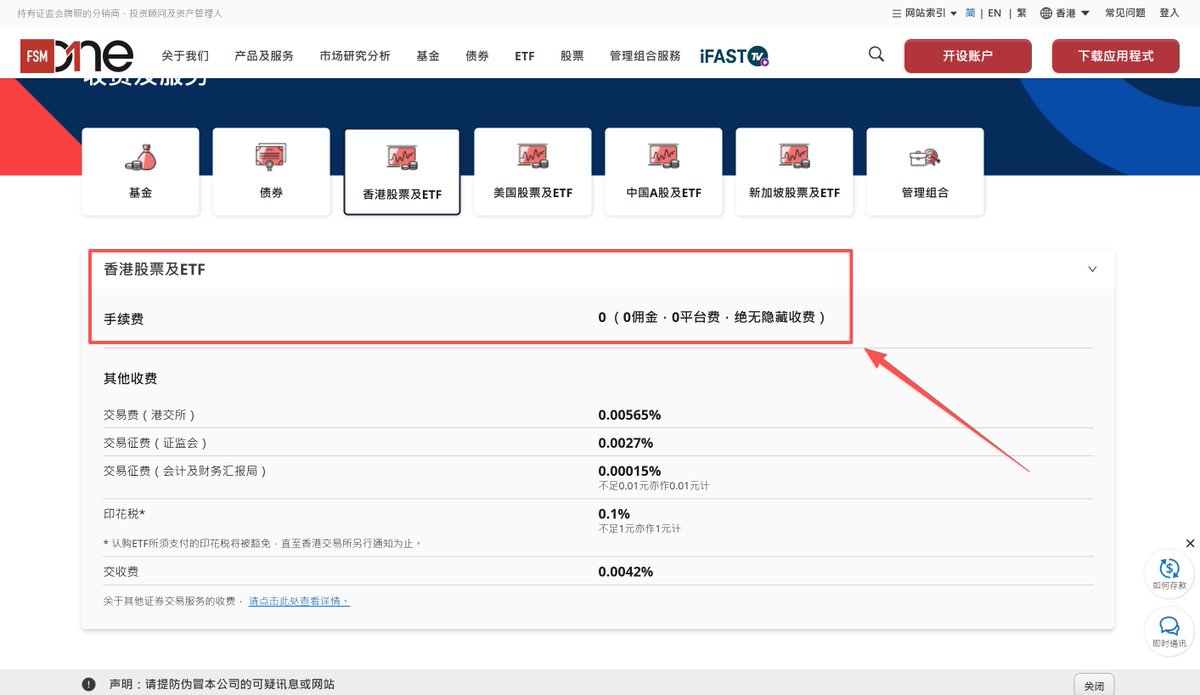
Task: Click 关闭 on the bottom declaration bar
Action: coord(1093,684)
